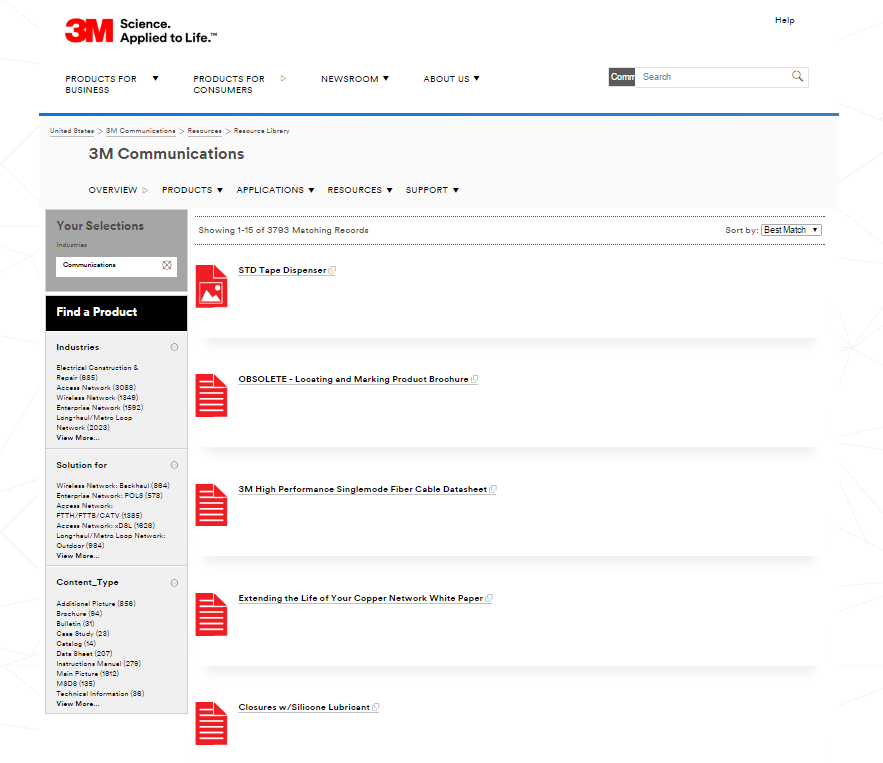Expand the ABOUT US dropdown
This screenshot has width=883, height=763.
point(451,78)
